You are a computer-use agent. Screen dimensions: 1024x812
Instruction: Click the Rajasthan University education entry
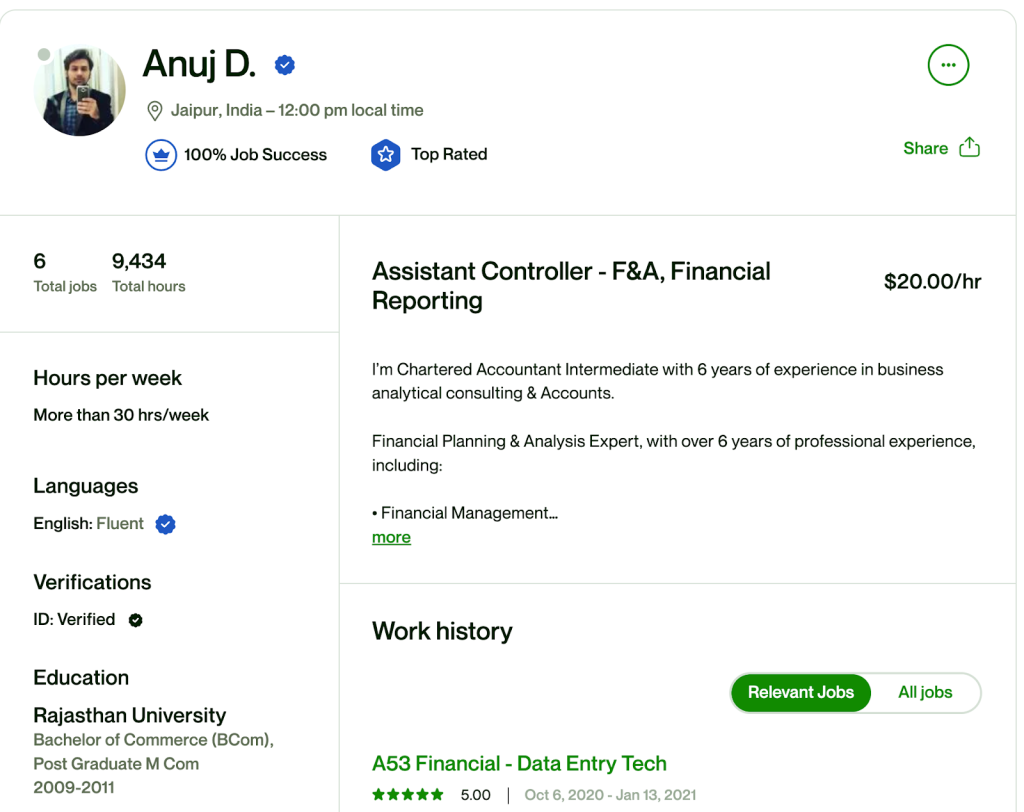click(x=130, y=716)
